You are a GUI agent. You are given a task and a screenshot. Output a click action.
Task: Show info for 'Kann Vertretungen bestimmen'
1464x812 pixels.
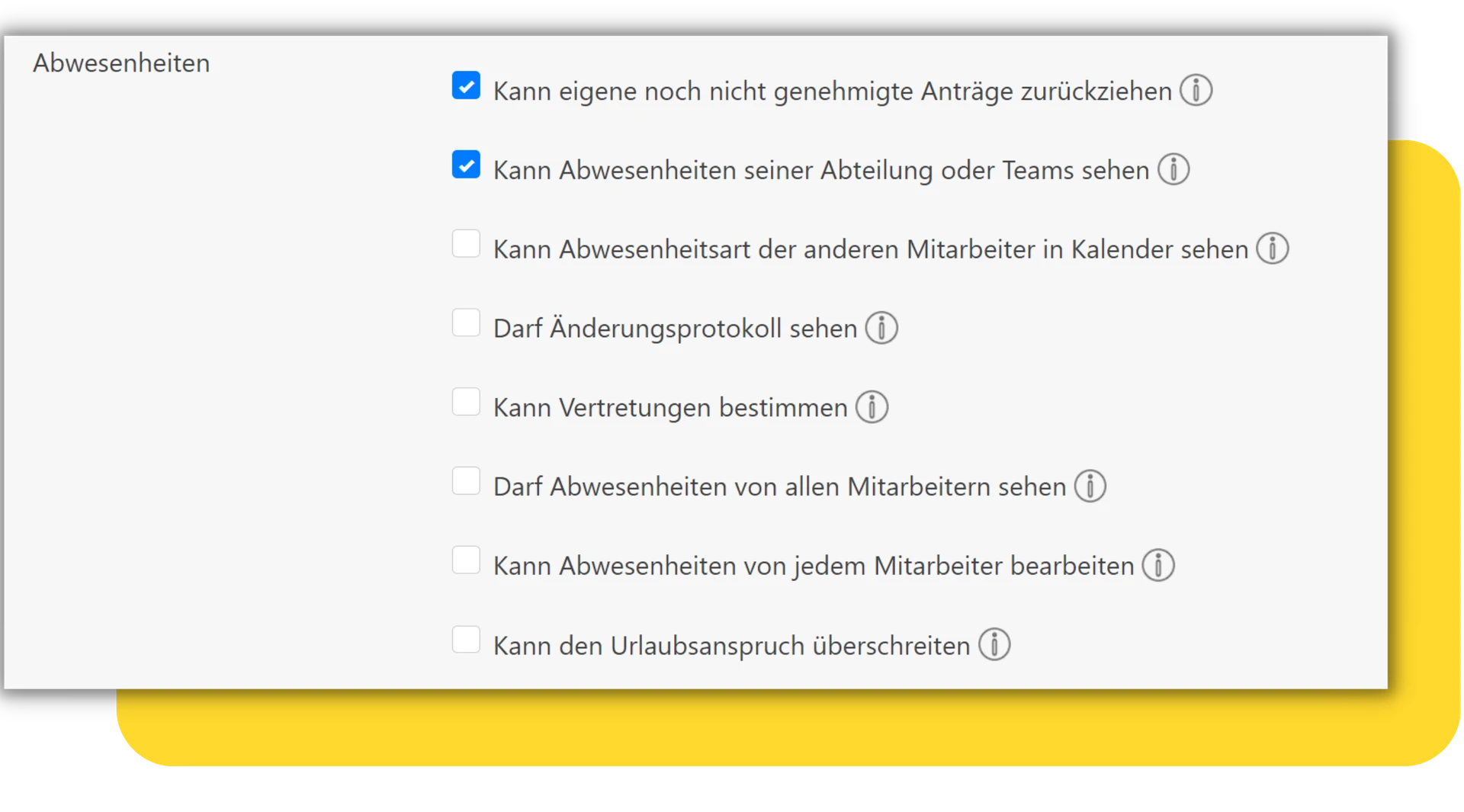tap(872, 407)
